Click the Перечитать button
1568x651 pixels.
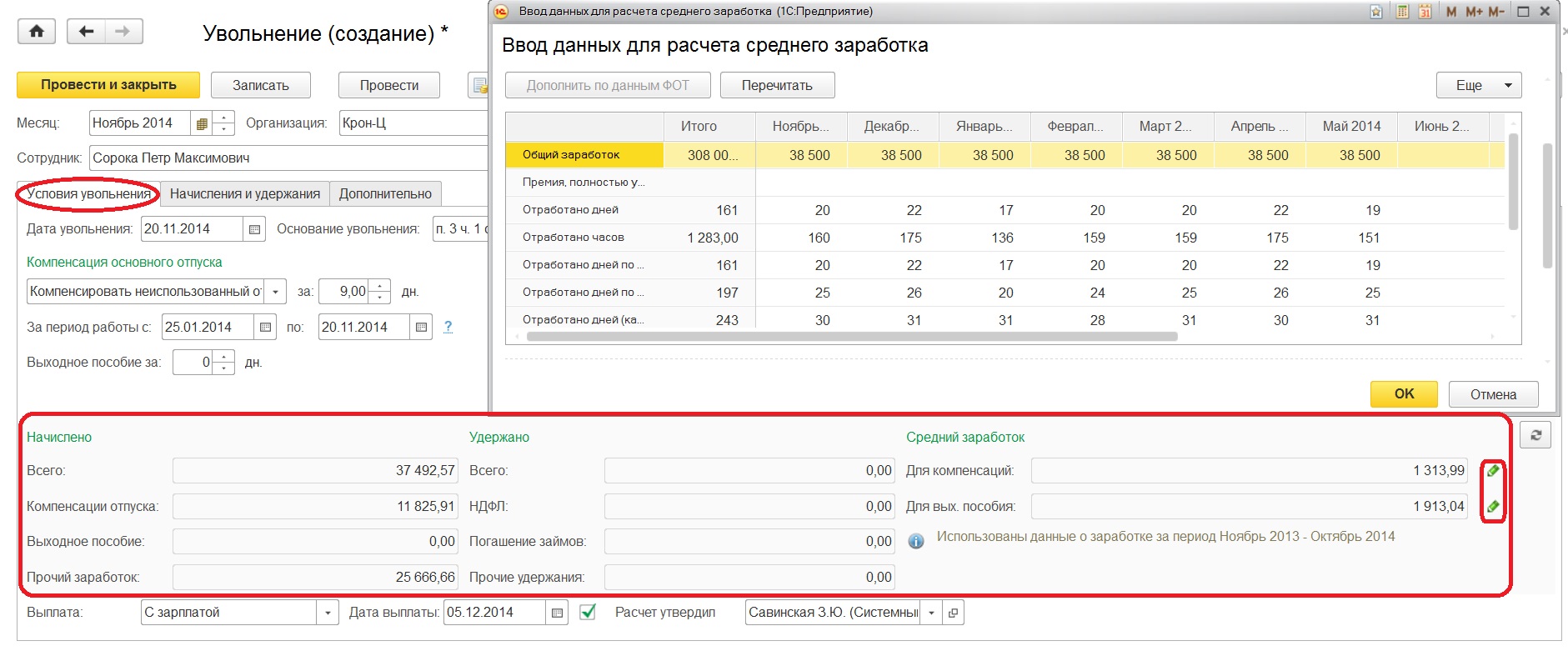point(776,85)
